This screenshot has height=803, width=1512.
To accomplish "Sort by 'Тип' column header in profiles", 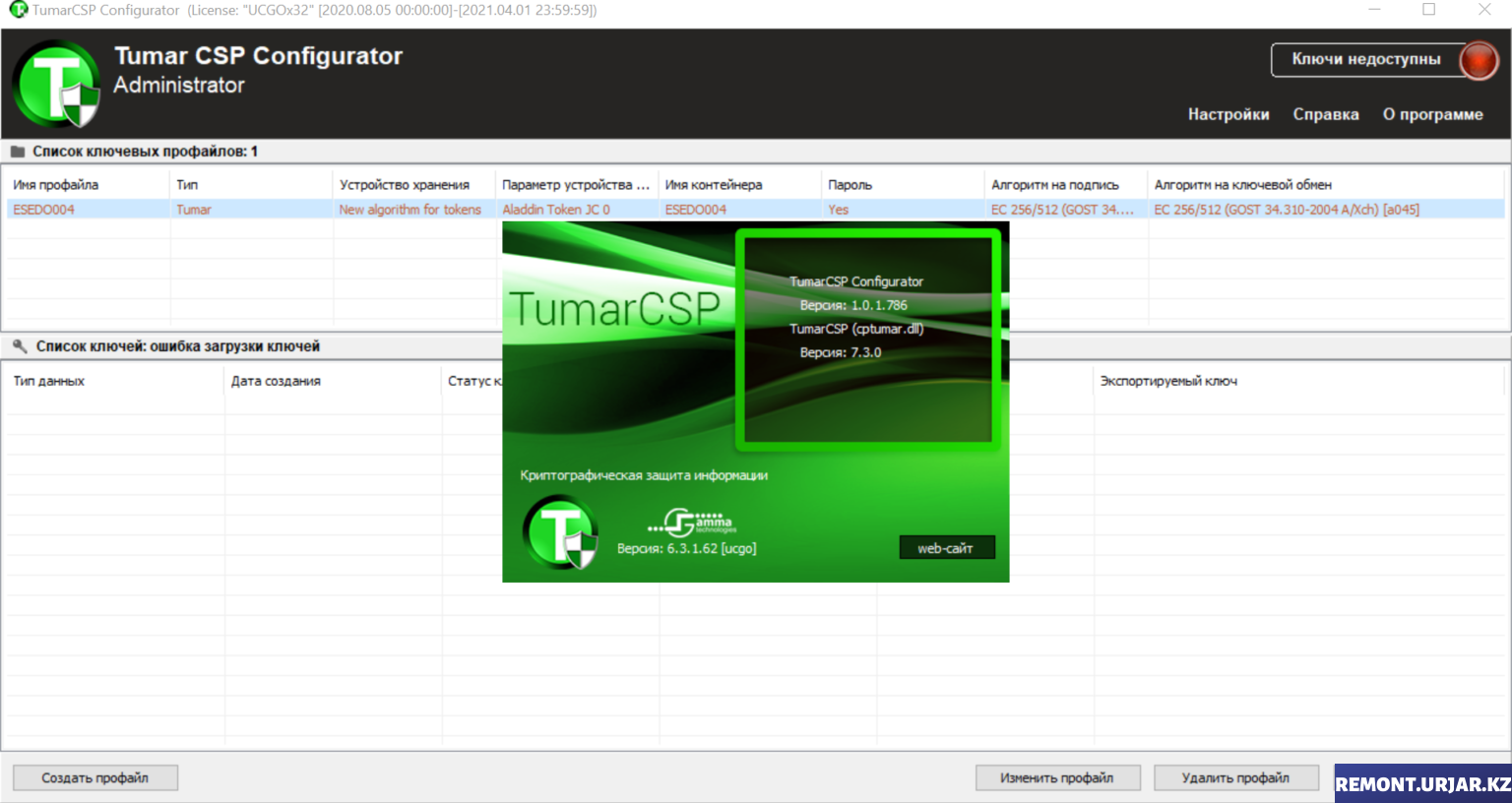I will tap(187, 185).
